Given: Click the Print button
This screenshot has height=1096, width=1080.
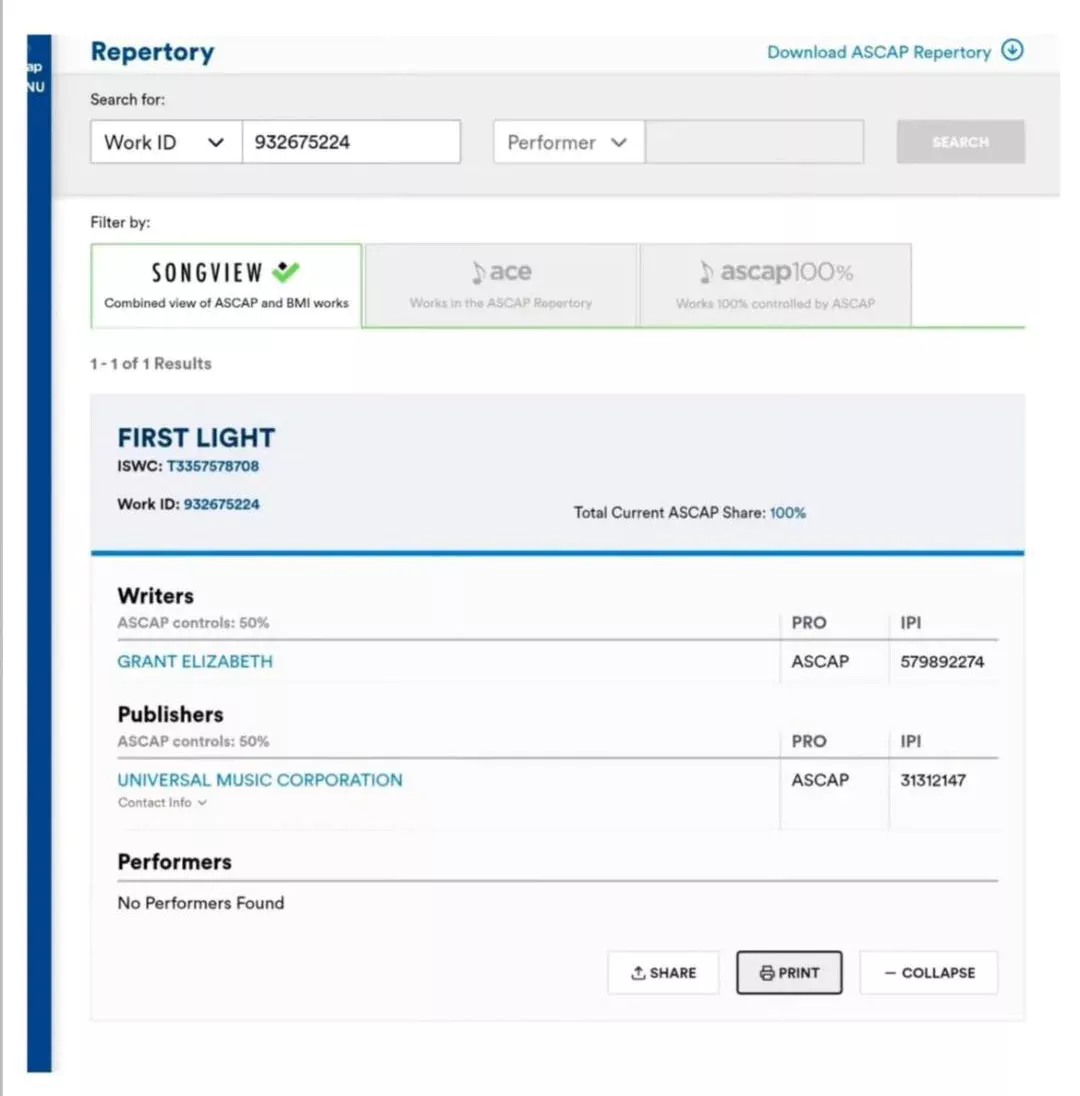Looking at the screenshot, I should click(789, 972).
